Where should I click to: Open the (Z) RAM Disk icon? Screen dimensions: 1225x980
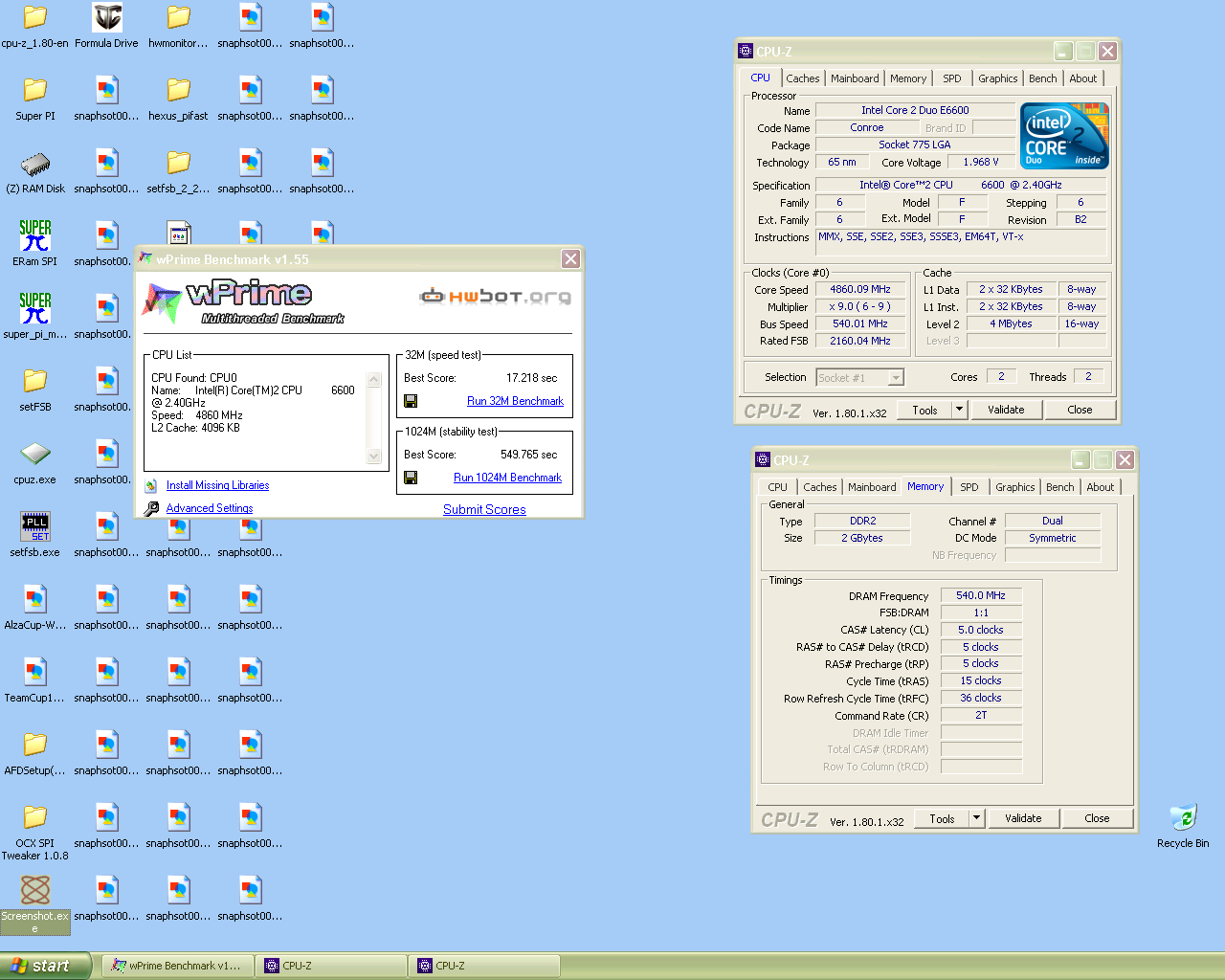tap(35, 163)
